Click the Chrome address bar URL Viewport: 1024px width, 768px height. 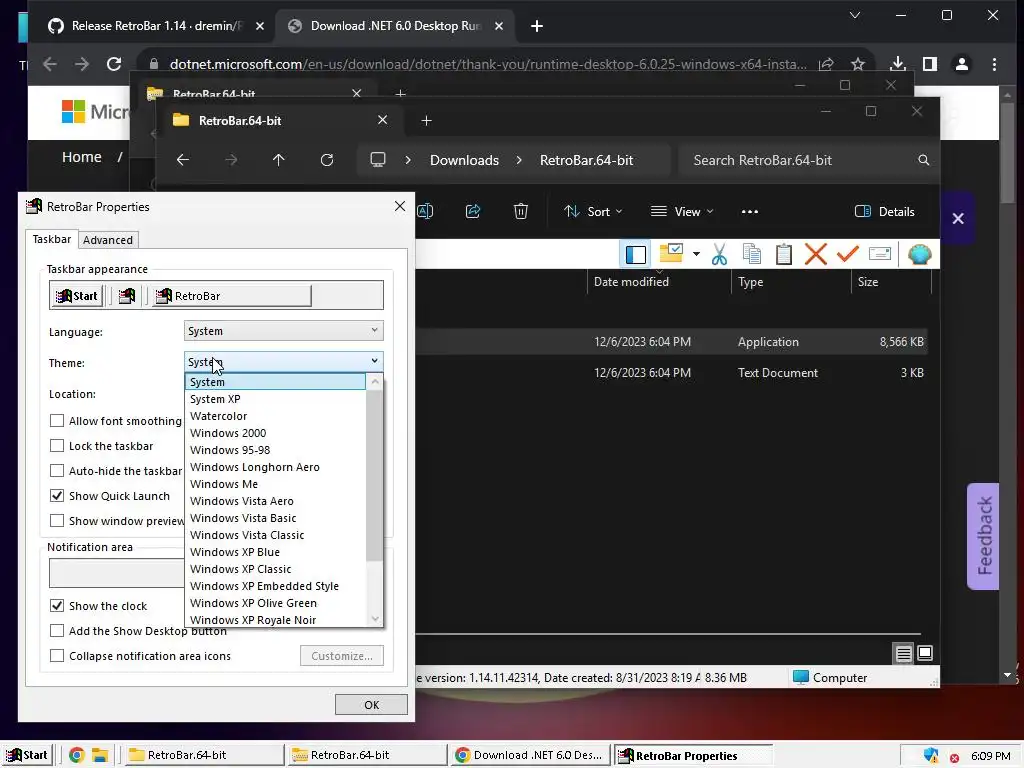pos(488,64)
